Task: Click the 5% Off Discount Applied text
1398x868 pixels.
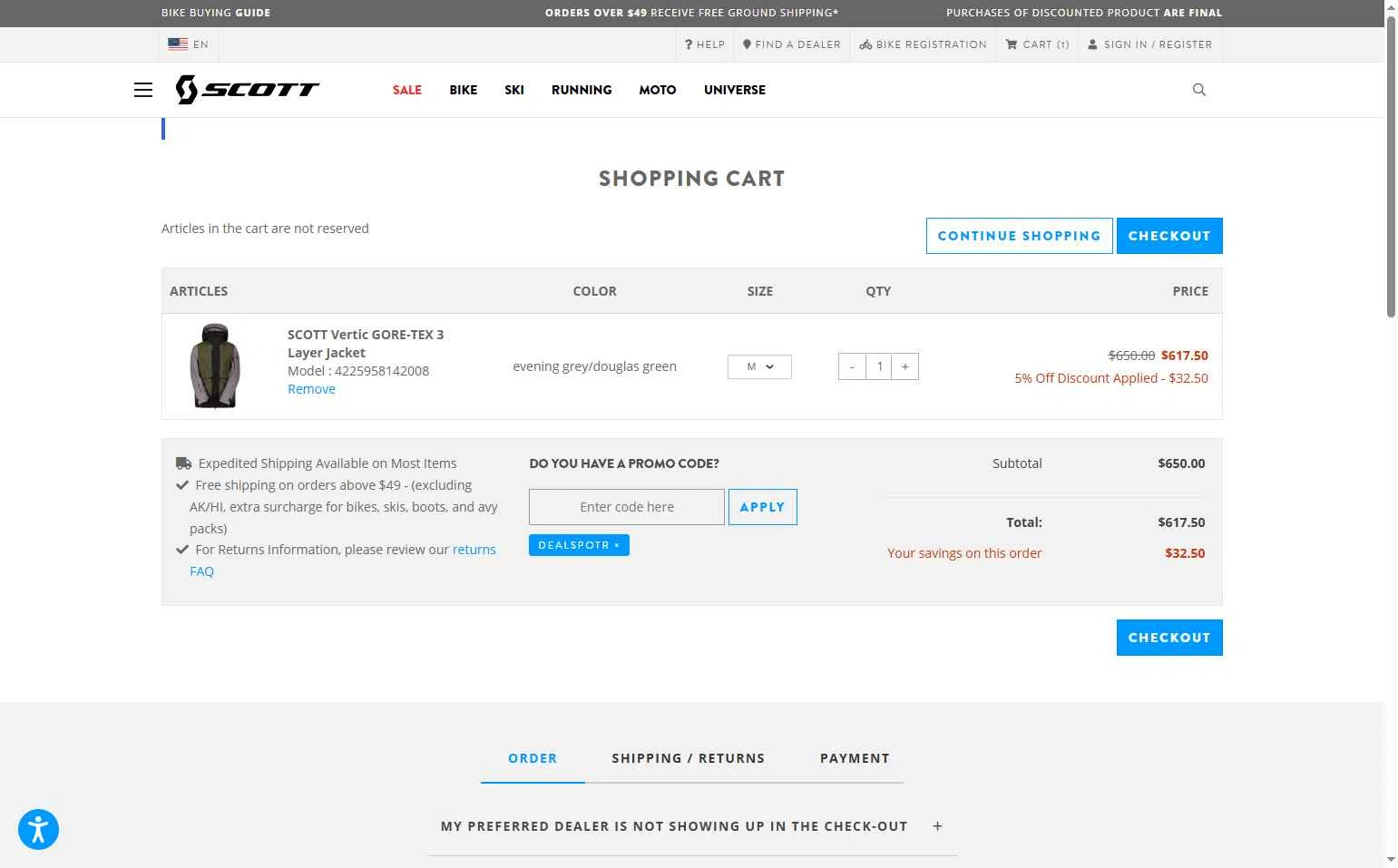Action: tap(1111, 378)
